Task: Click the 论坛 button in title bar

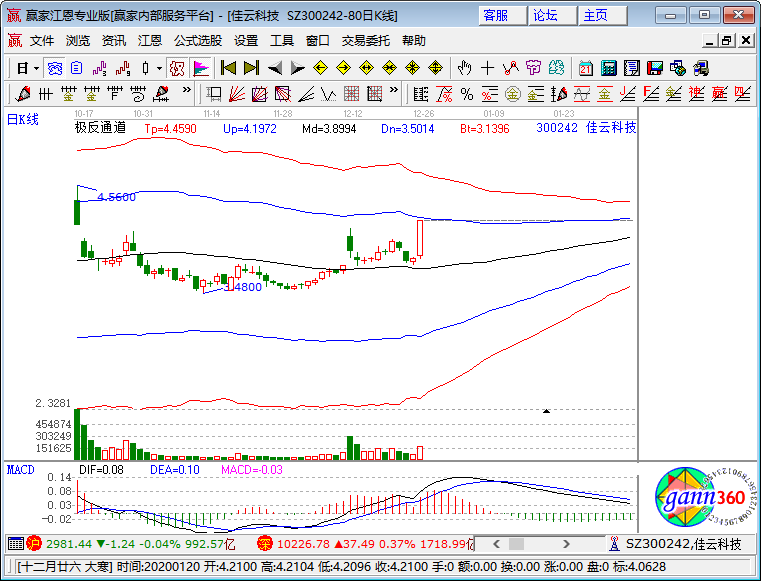Action: coord(545,15)
